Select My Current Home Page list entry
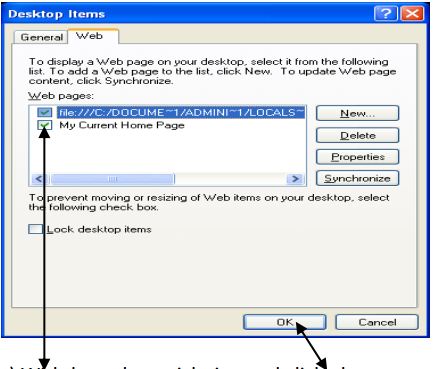This screenshot has width=433, height=369. [x=122, y=125]
